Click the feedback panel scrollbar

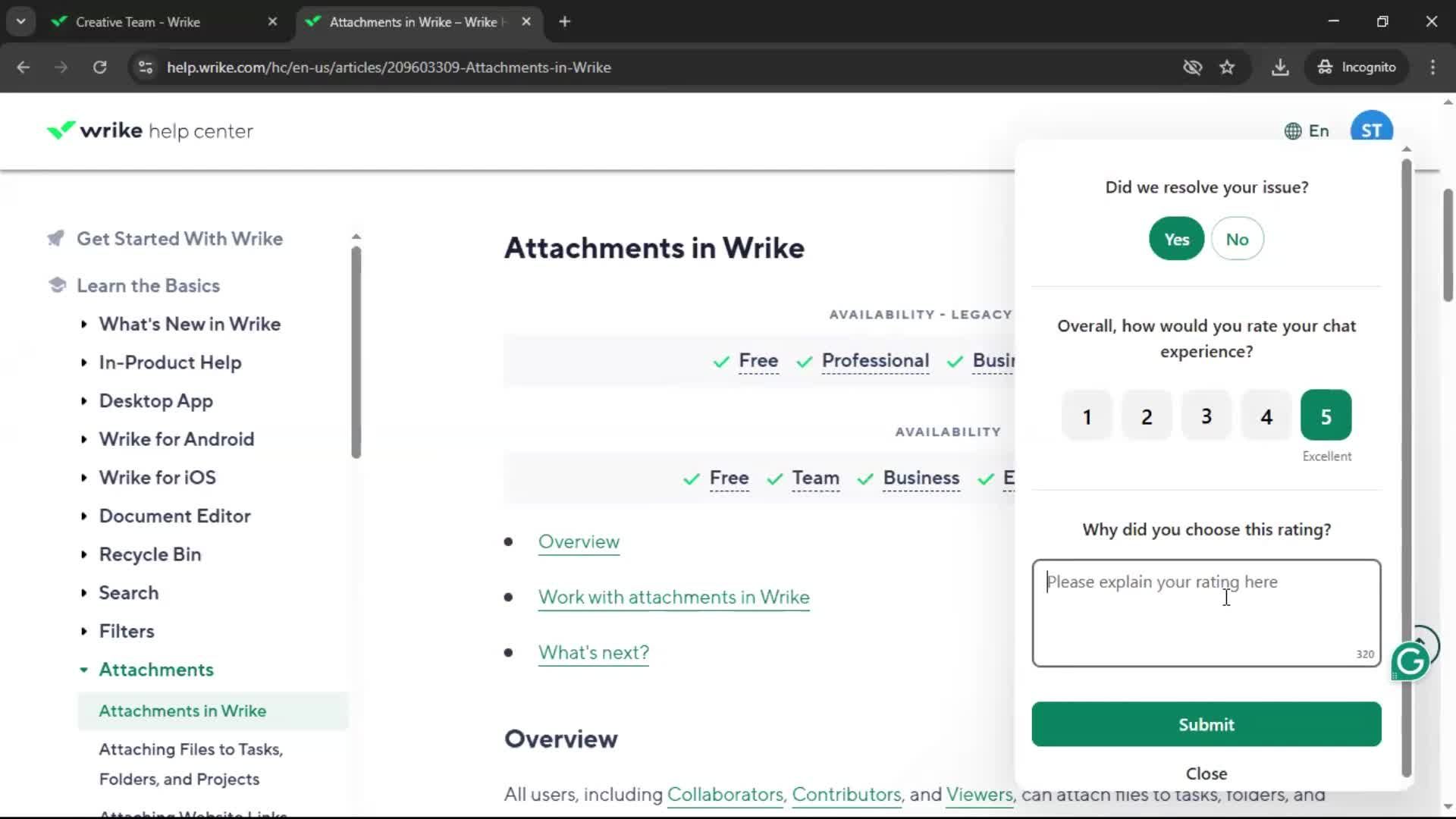click(x=1406, y=466)
